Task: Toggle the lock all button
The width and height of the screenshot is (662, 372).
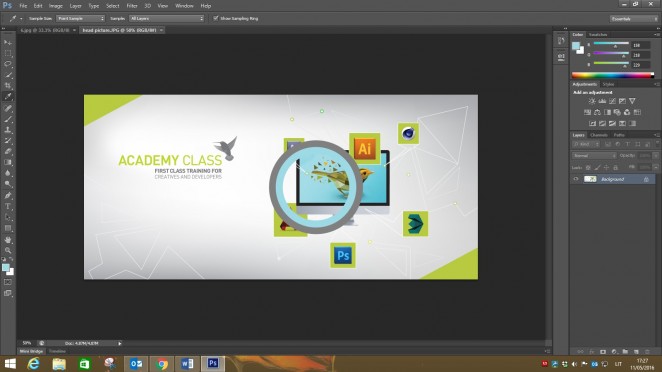Action: point(616,168)
